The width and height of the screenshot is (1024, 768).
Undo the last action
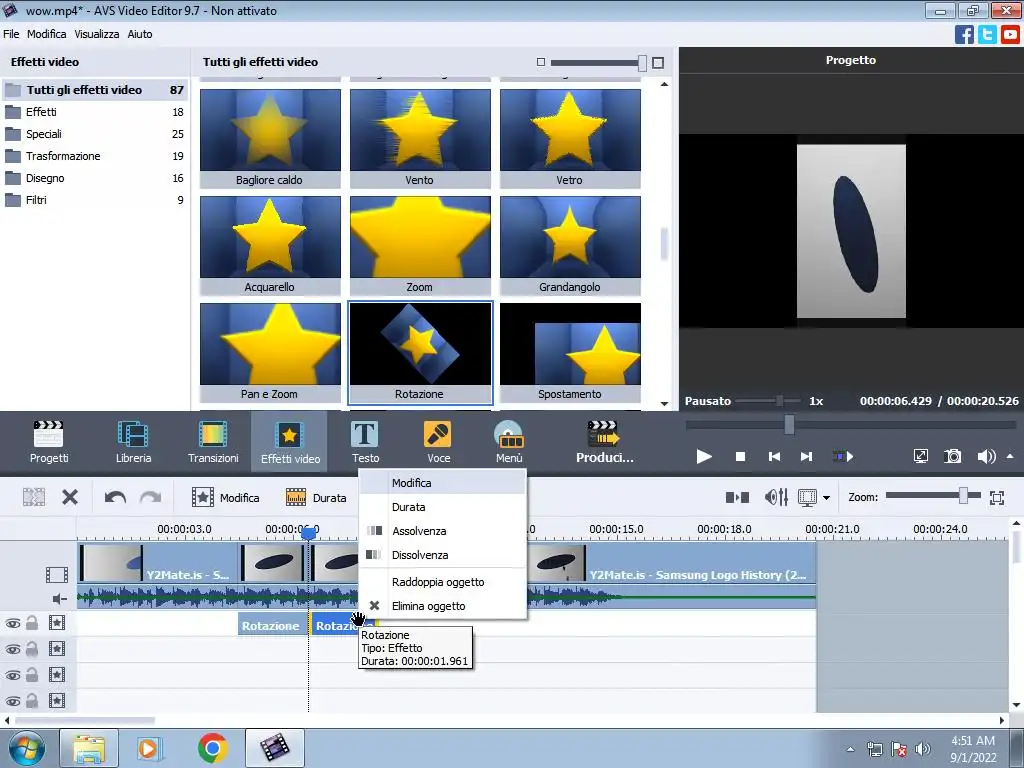(115, 498)
